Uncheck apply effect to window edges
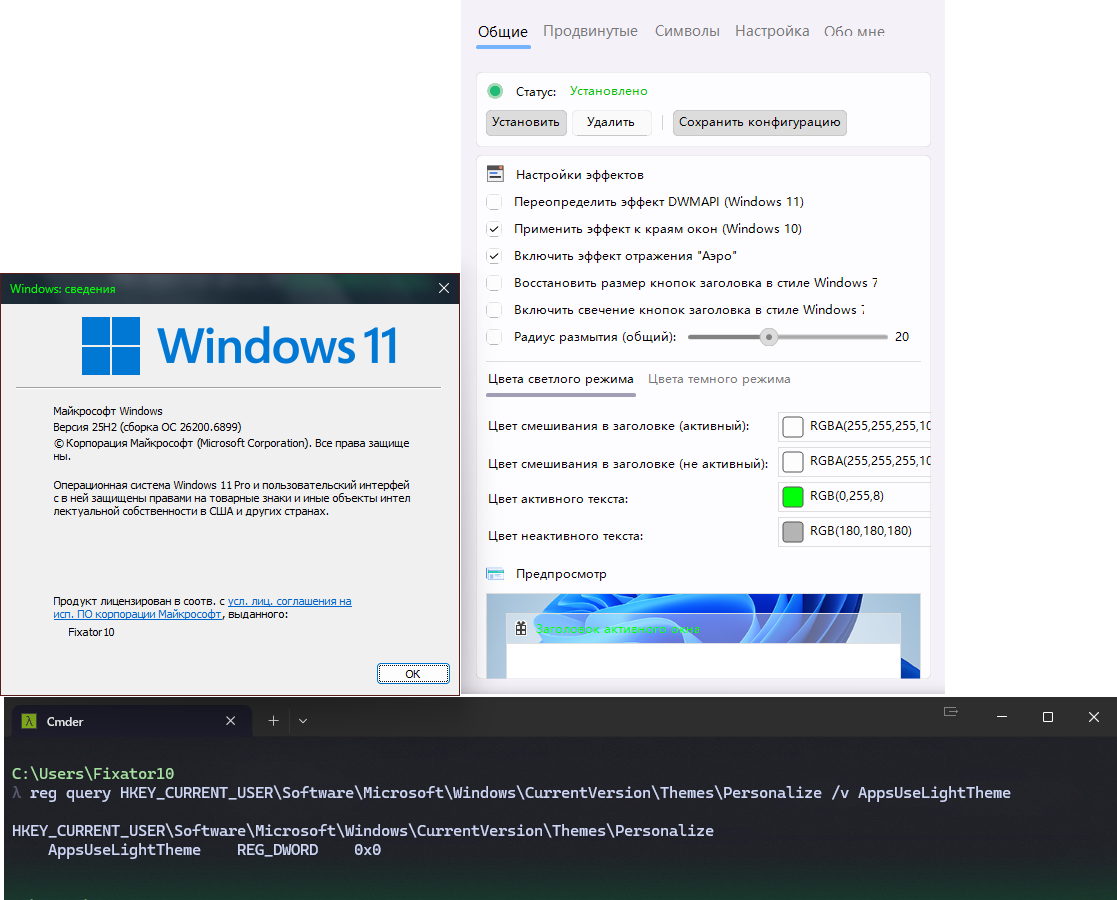 494,229
